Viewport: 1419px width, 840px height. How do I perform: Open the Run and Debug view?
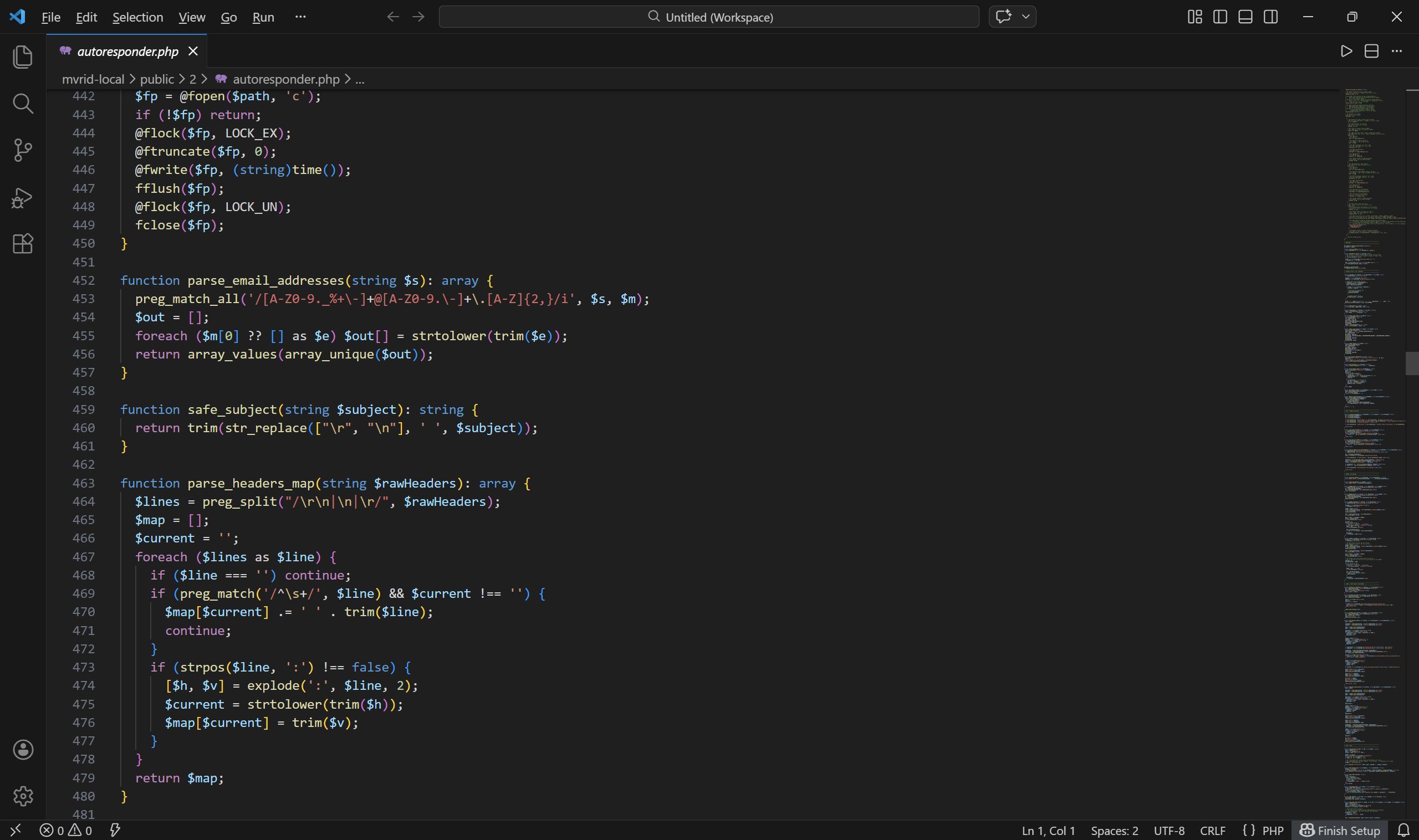(x=23, y=198)
